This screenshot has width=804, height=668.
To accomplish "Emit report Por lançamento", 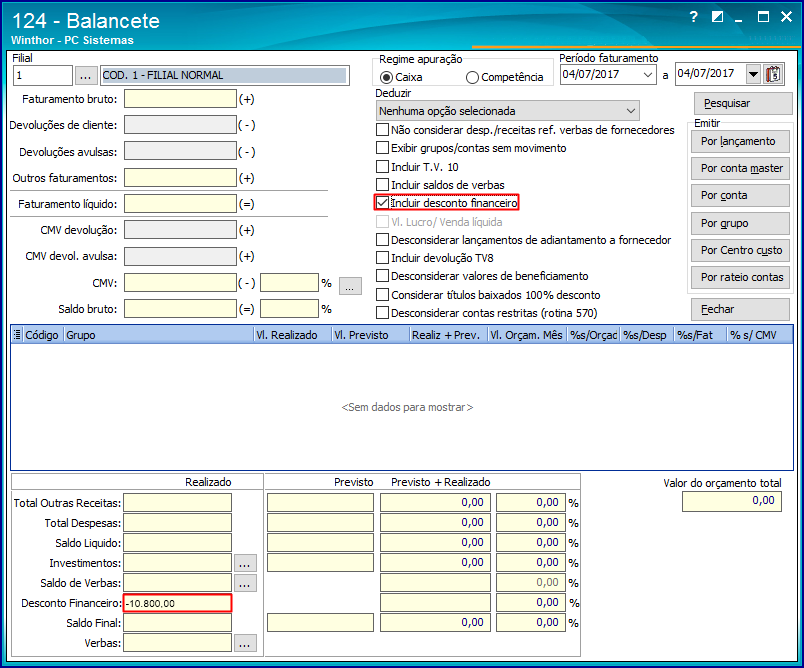I will point(740,141).
